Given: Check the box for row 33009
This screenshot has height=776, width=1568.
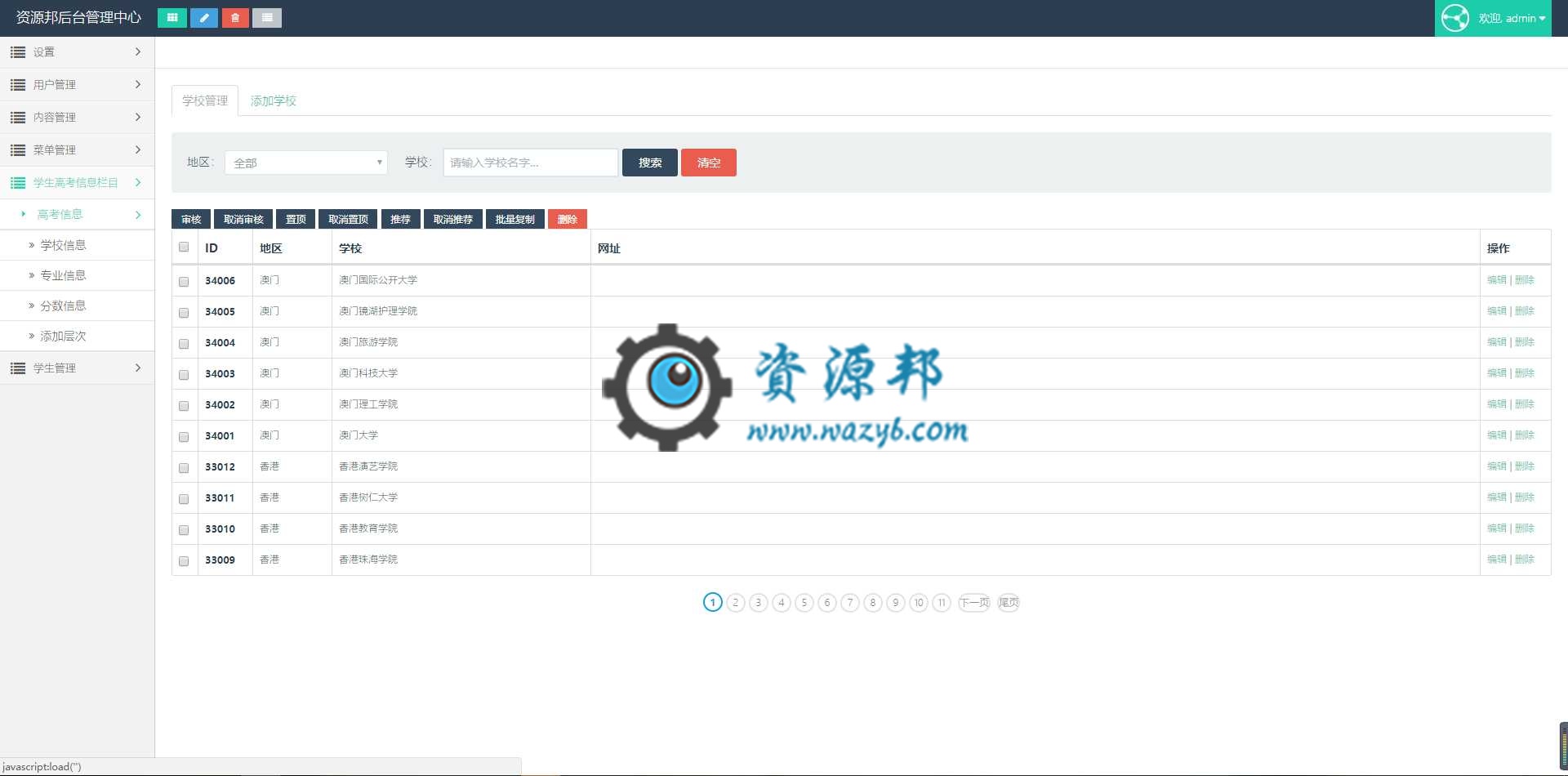Looking at the screenshot, I should (x=184, y=561).
